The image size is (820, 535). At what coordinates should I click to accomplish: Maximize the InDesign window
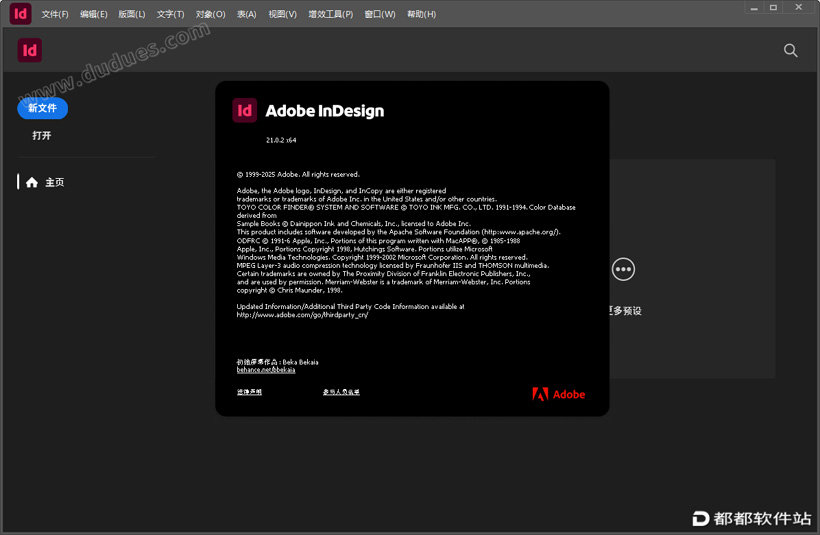coord(773,7)
